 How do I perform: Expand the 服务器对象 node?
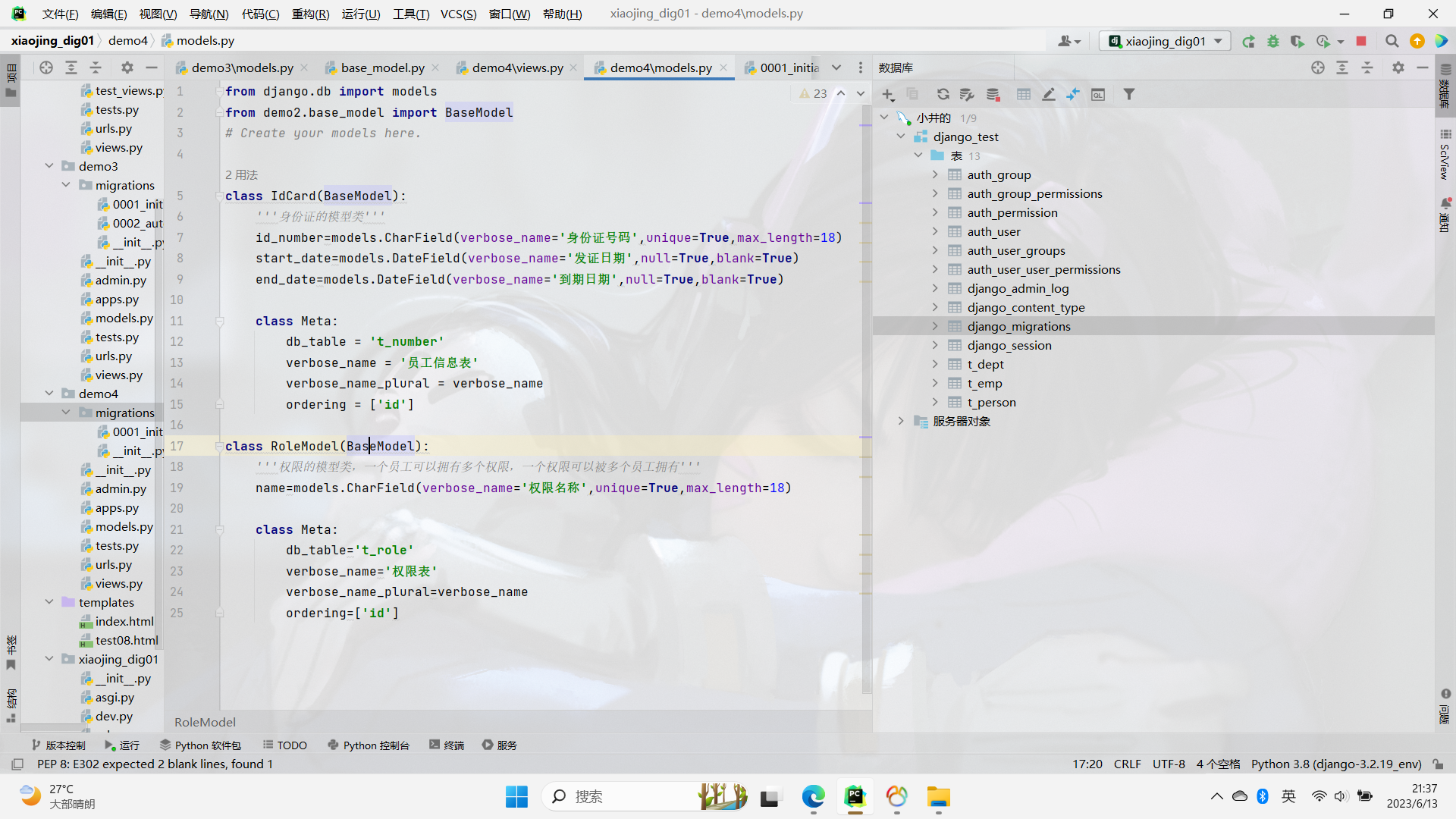click(x=901, y=421)
